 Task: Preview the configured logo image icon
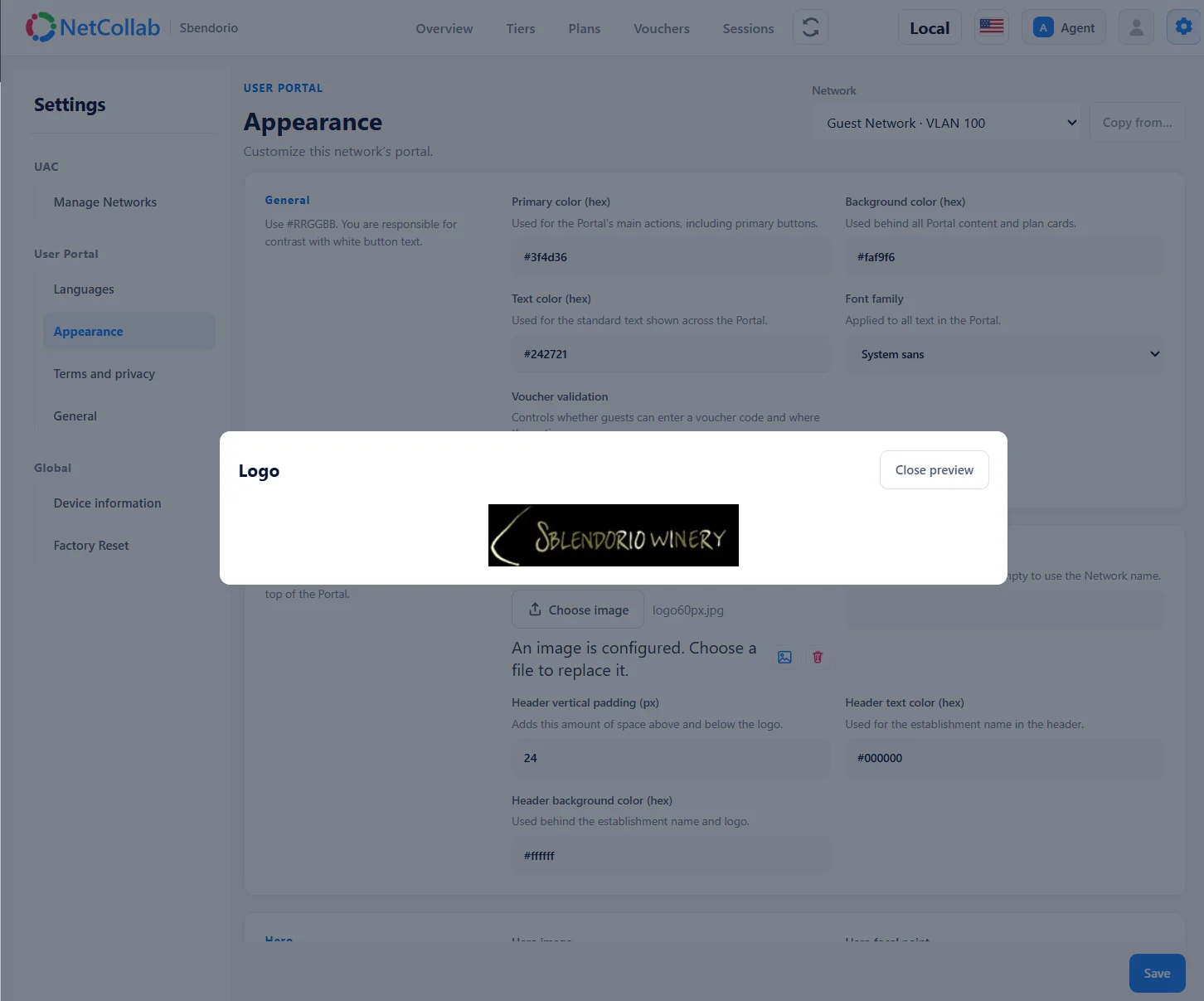784,658
